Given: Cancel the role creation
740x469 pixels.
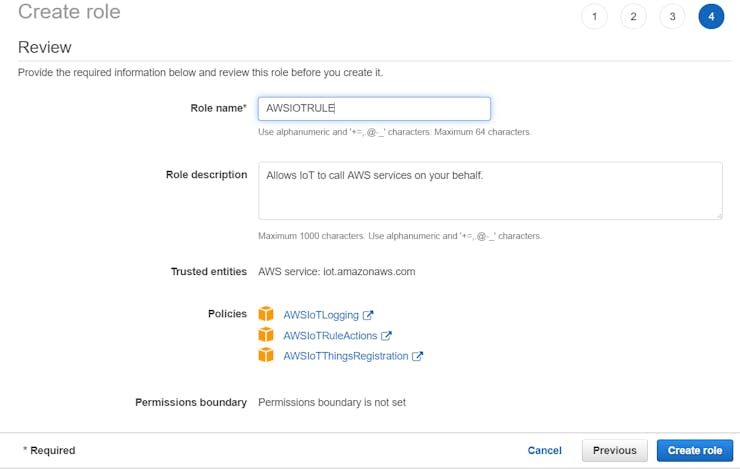Looking at the screenshot, I should point(545,451).
